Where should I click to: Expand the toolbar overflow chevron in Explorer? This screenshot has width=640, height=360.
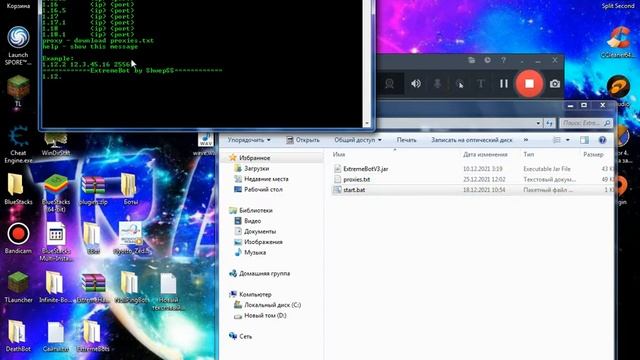(526, 140)
